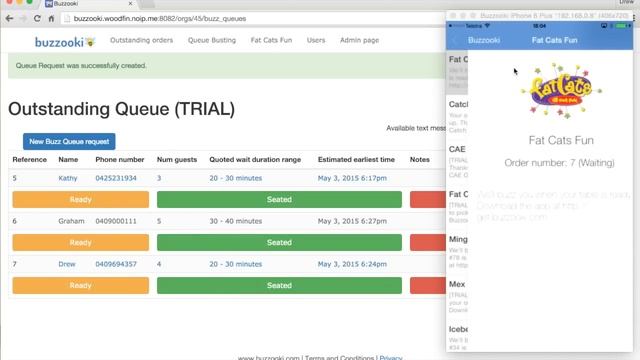Screen dimensions: 640x360
Task: Click Kathy's 20 - 30 minutes link
Action: point(236,178)
